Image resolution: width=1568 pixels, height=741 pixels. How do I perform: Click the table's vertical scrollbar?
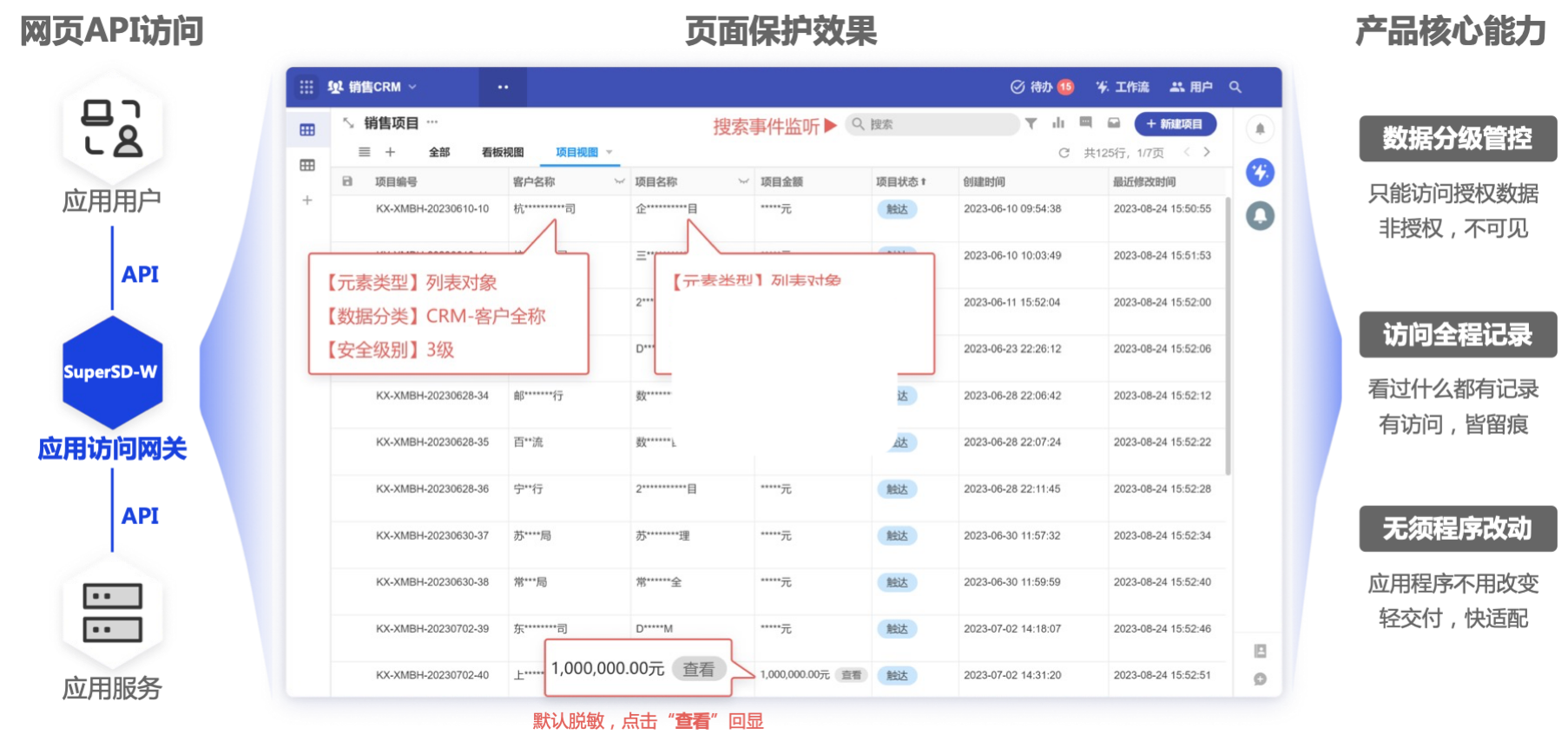pyautogui.click(x=1228, y=336)
